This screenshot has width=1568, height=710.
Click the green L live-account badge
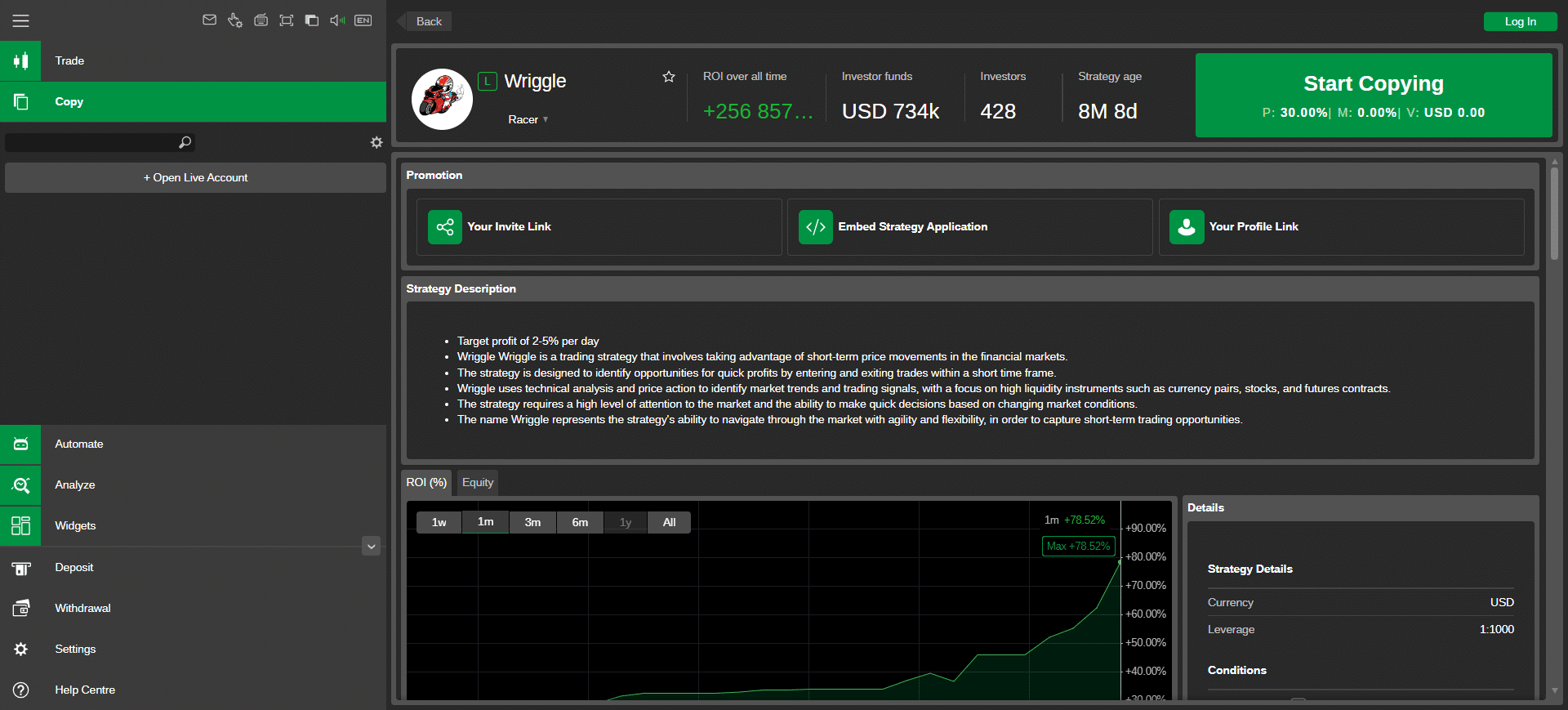pyautogui.click(x=488, y=81)
